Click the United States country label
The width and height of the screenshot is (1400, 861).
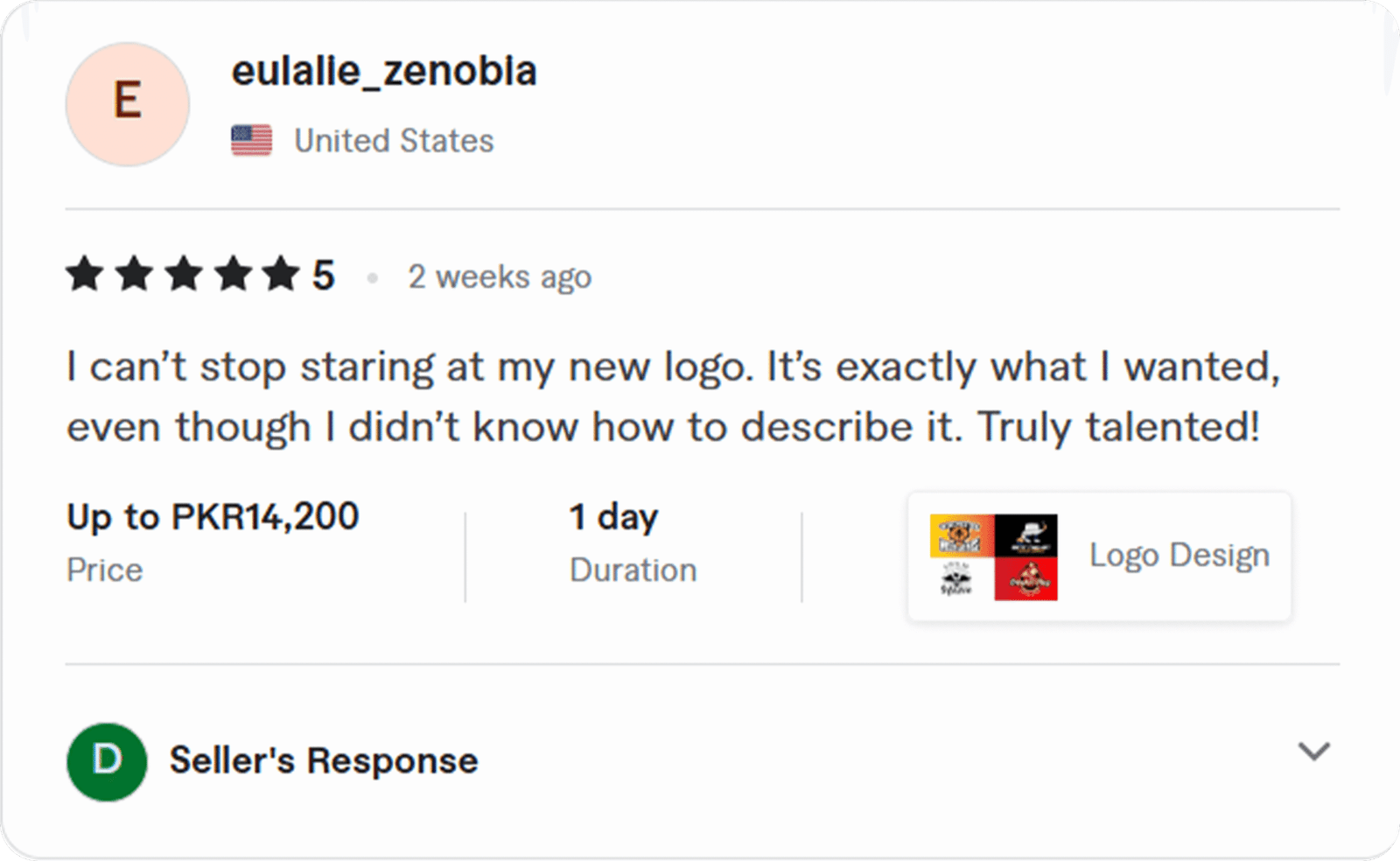394,141
